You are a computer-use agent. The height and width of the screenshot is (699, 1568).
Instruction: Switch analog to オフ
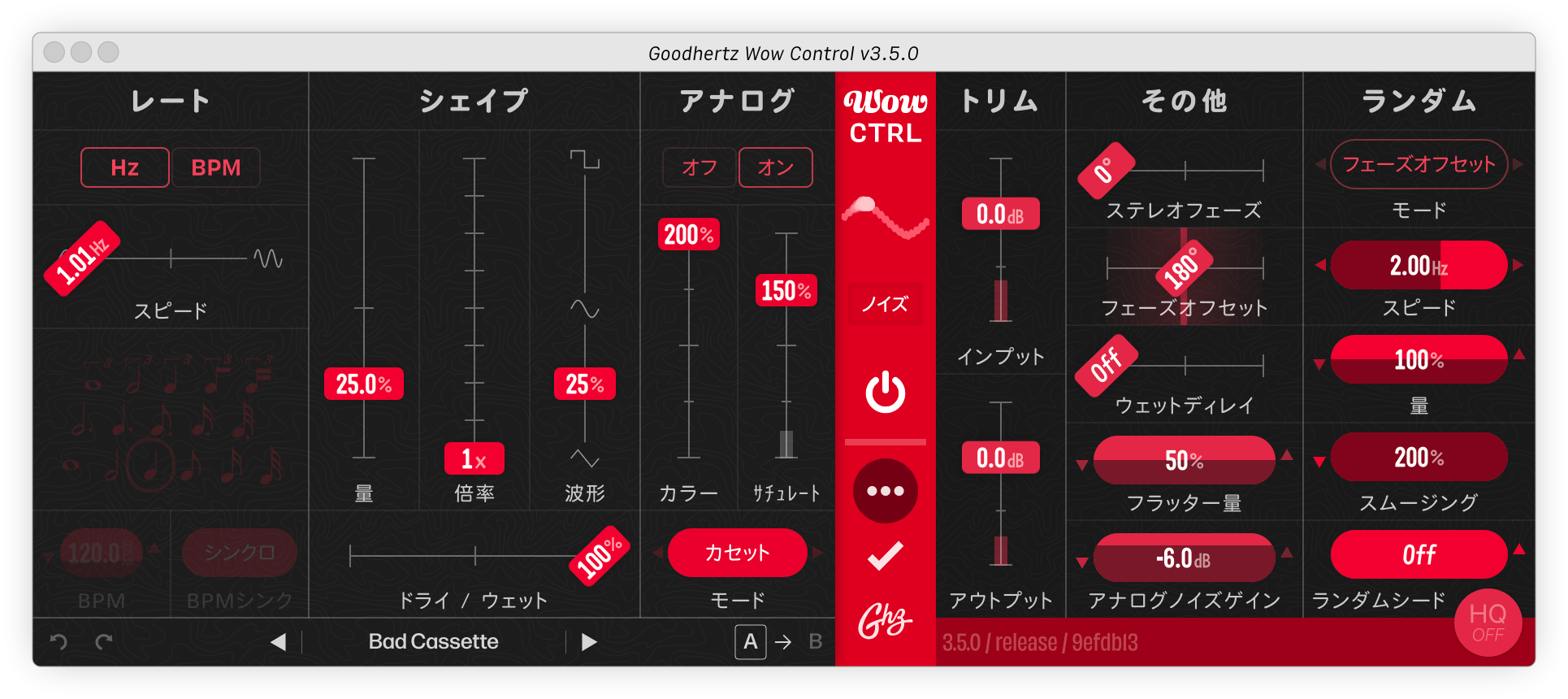pyautogui.click(x=699, y=167)
